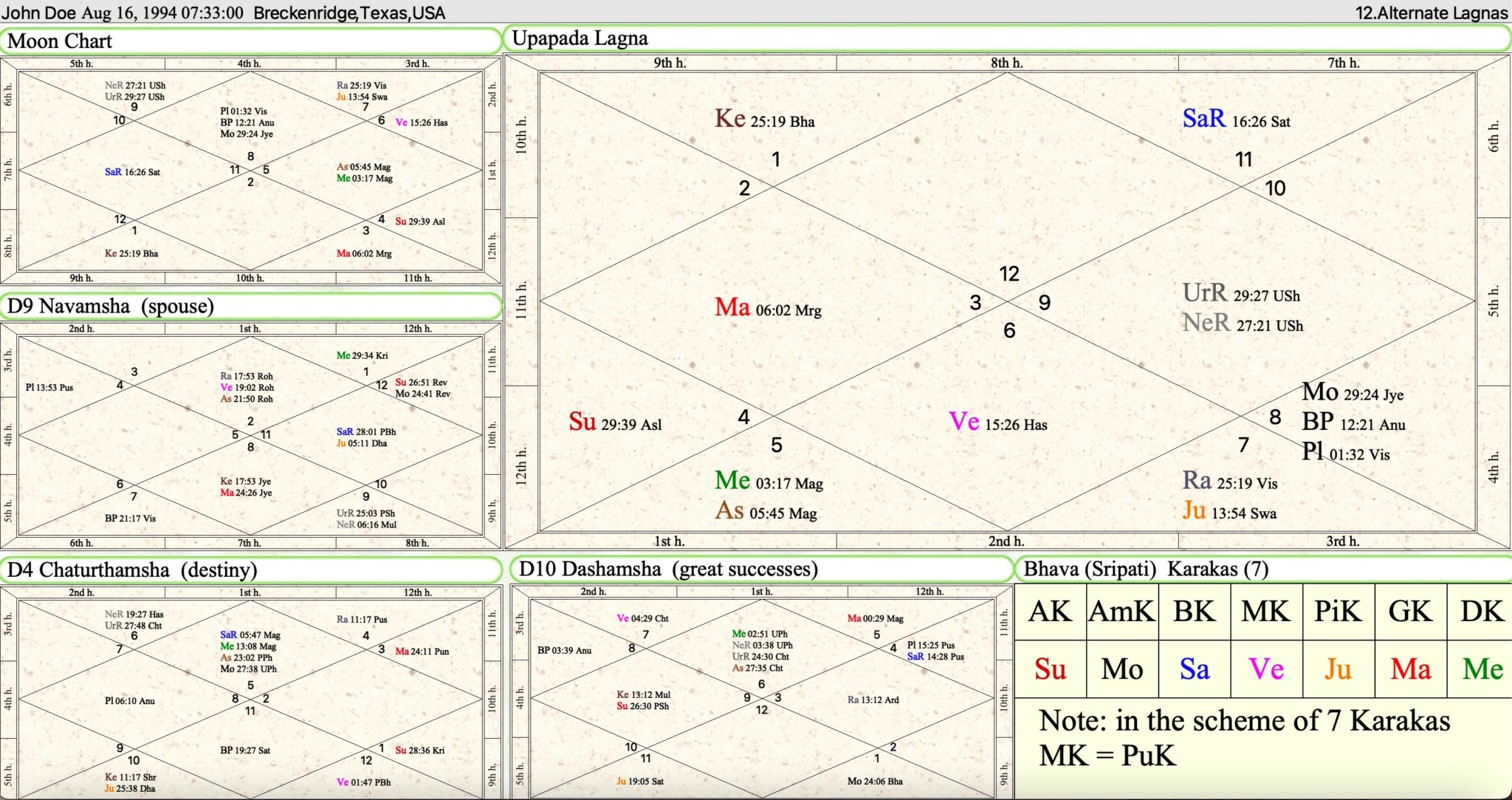The width and height of the screenshot is (1512, 800).
Task: Select Ve 15:26 Has in Upapada Lagna
Action: point(997,423)
